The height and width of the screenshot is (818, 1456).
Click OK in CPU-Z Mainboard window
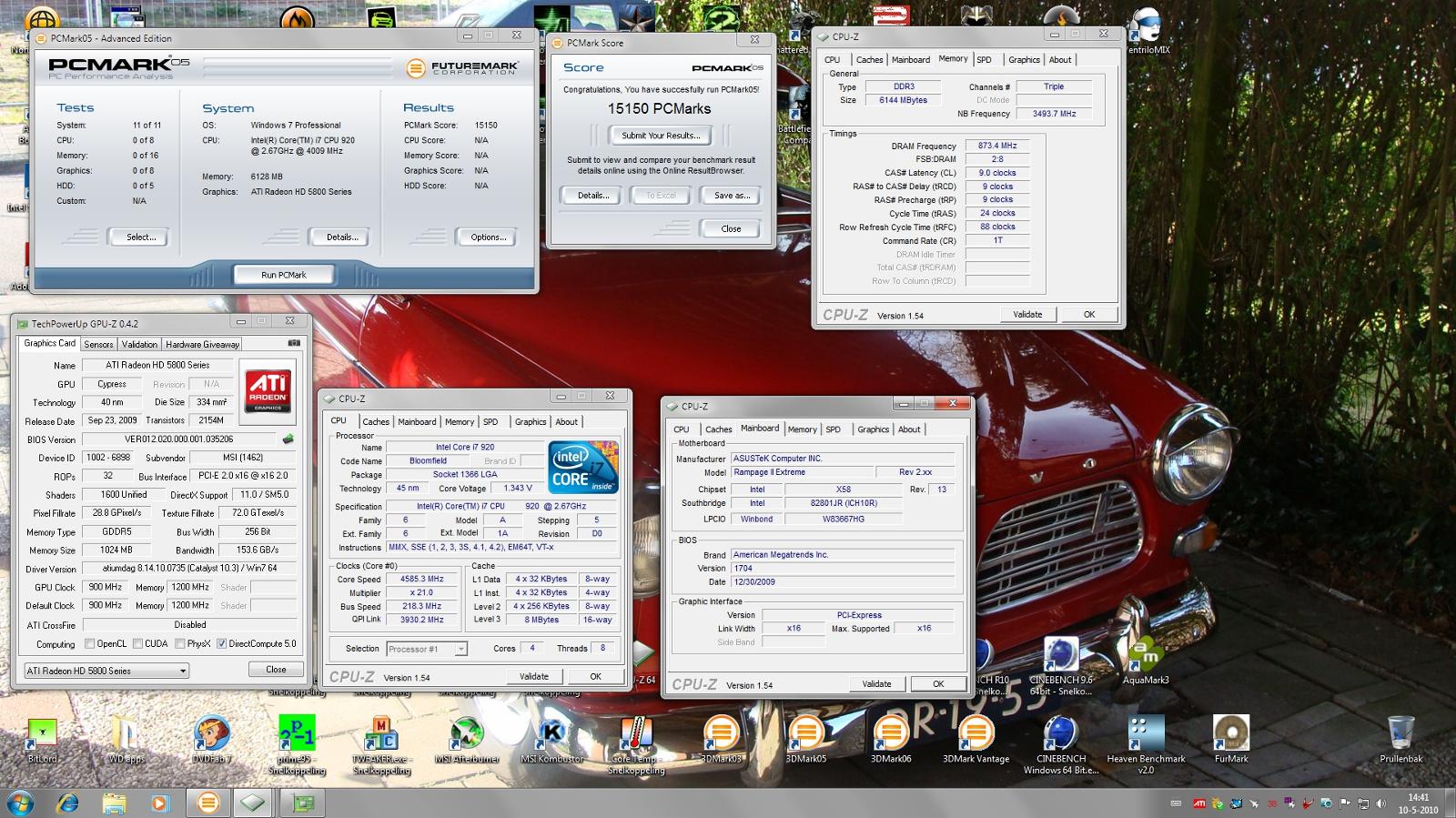point(938,684)
